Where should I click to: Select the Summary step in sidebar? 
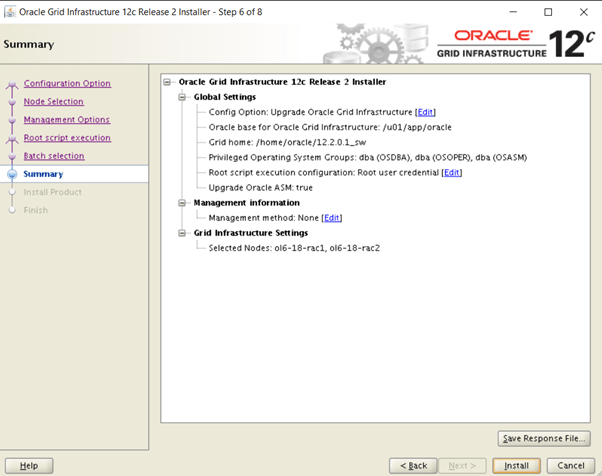(x=43, y=174)
